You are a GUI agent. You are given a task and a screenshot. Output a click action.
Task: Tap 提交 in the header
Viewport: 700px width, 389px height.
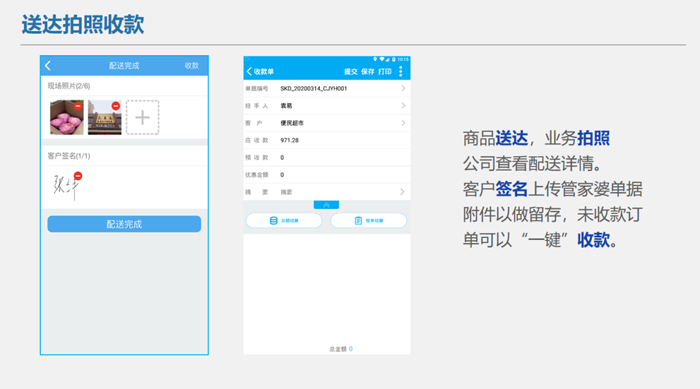350,71
